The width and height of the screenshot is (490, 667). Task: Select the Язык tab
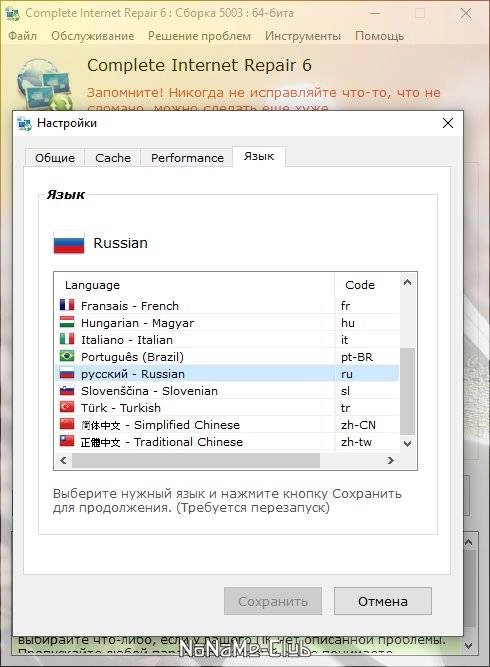tap(259, 156)
